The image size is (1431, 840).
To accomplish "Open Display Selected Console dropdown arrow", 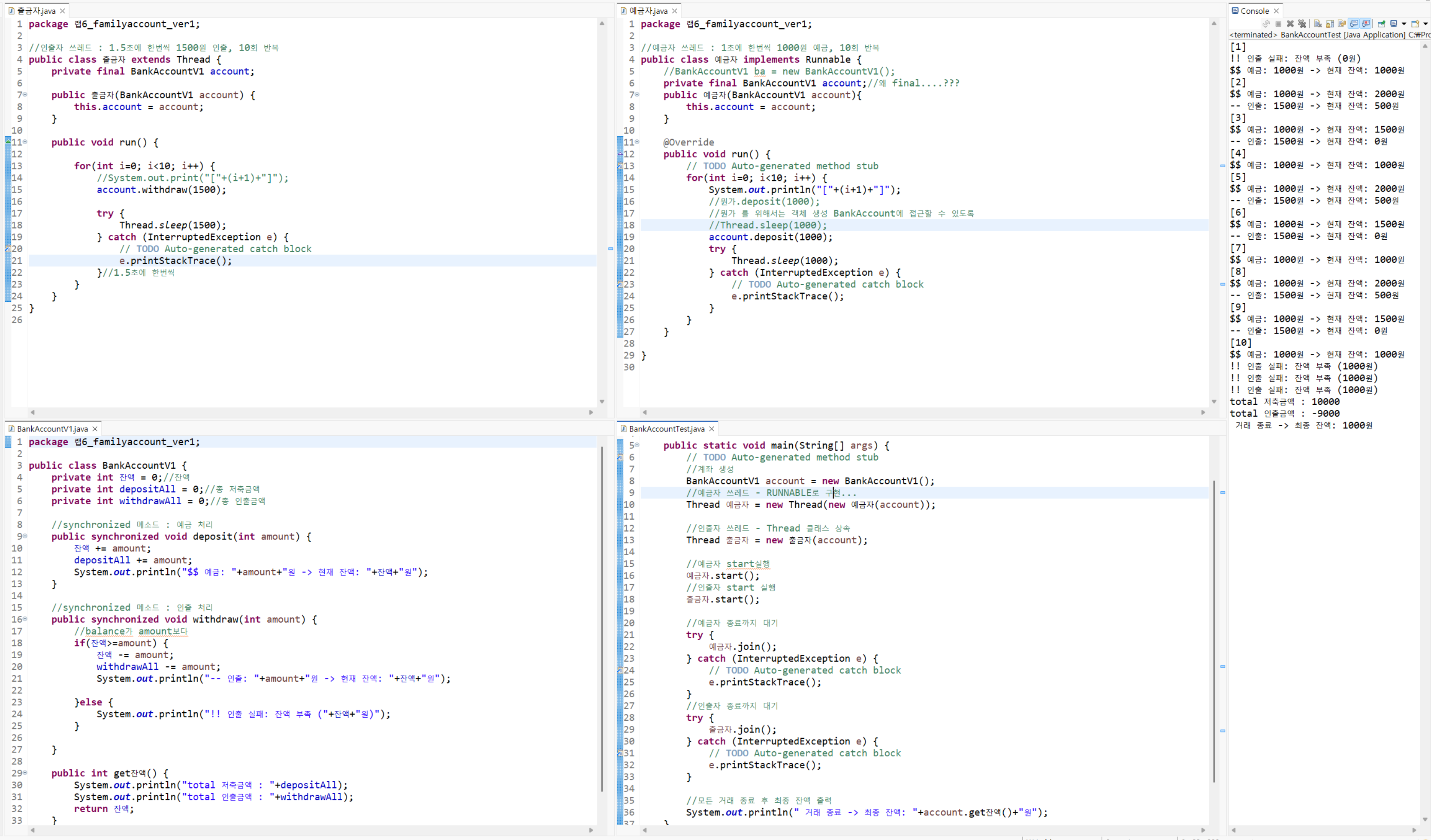I will point(1404,24).
